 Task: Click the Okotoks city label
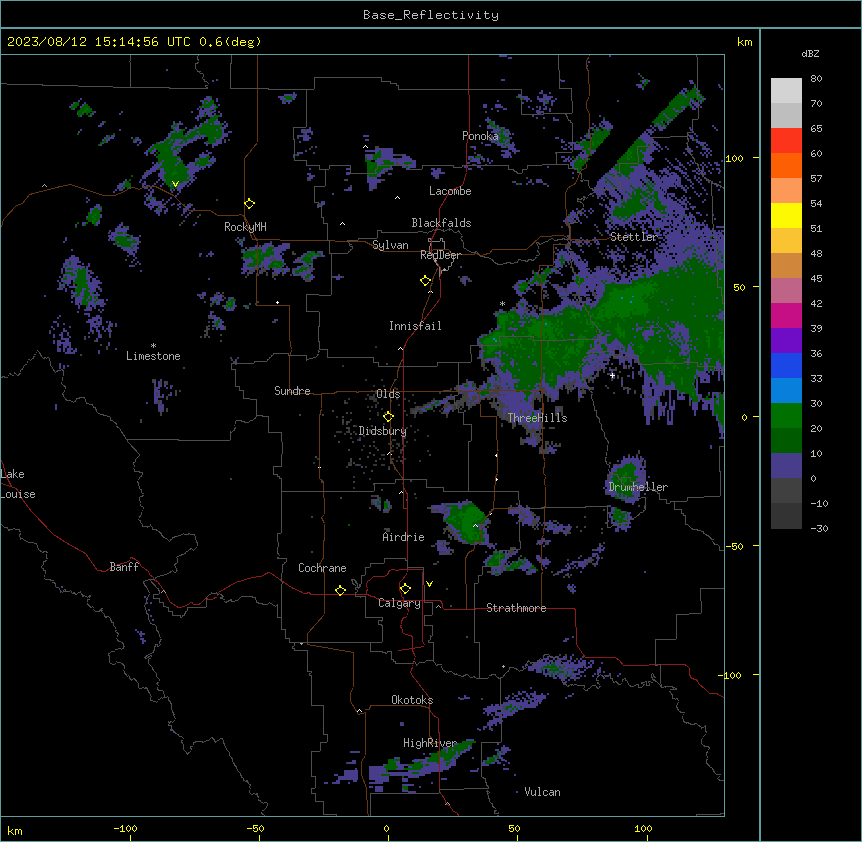coord(412,700)
